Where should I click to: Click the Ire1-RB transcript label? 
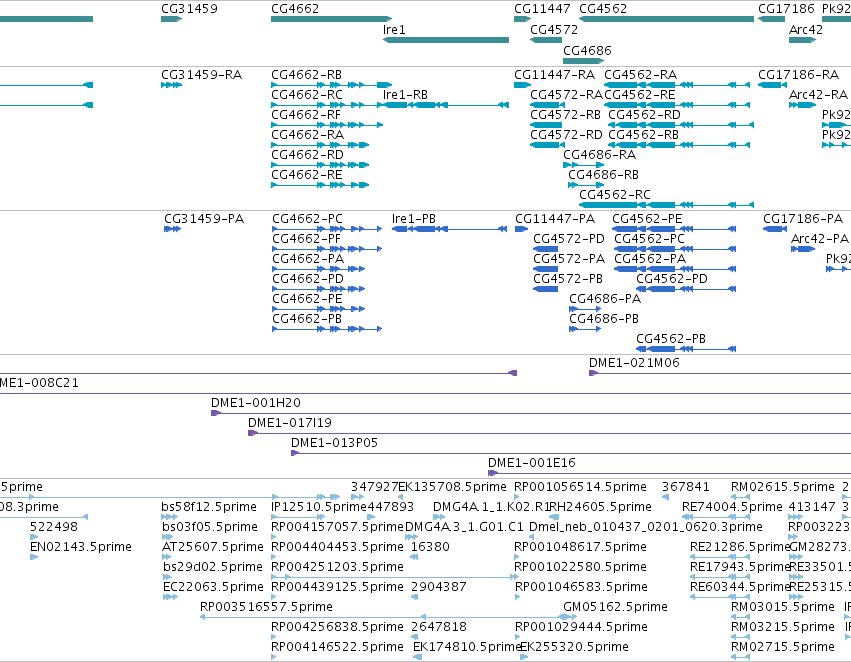click(x=405, y=94)
